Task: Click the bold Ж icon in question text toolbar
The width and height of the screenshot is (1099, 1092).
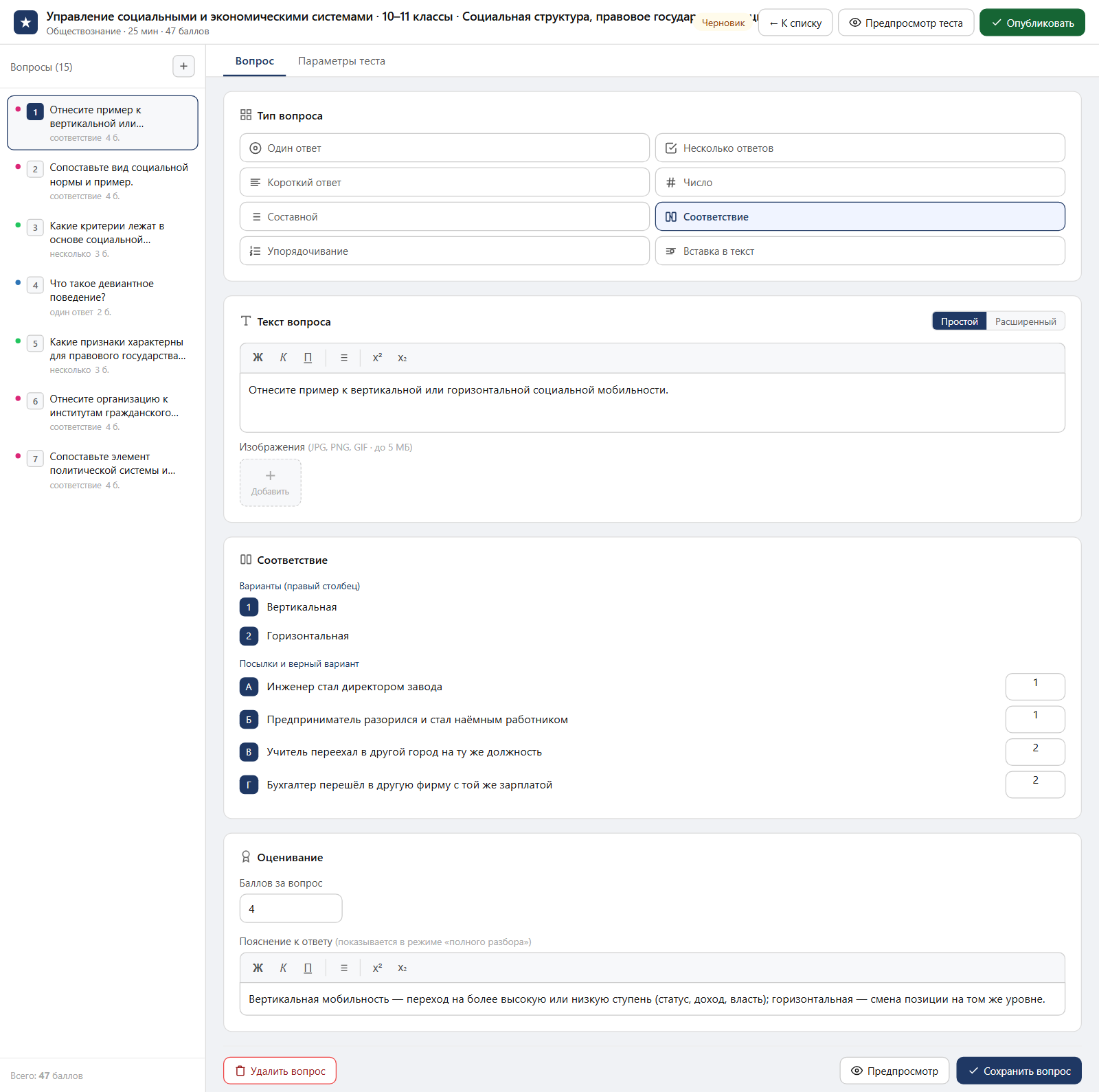Action: (x=258, y=358)
